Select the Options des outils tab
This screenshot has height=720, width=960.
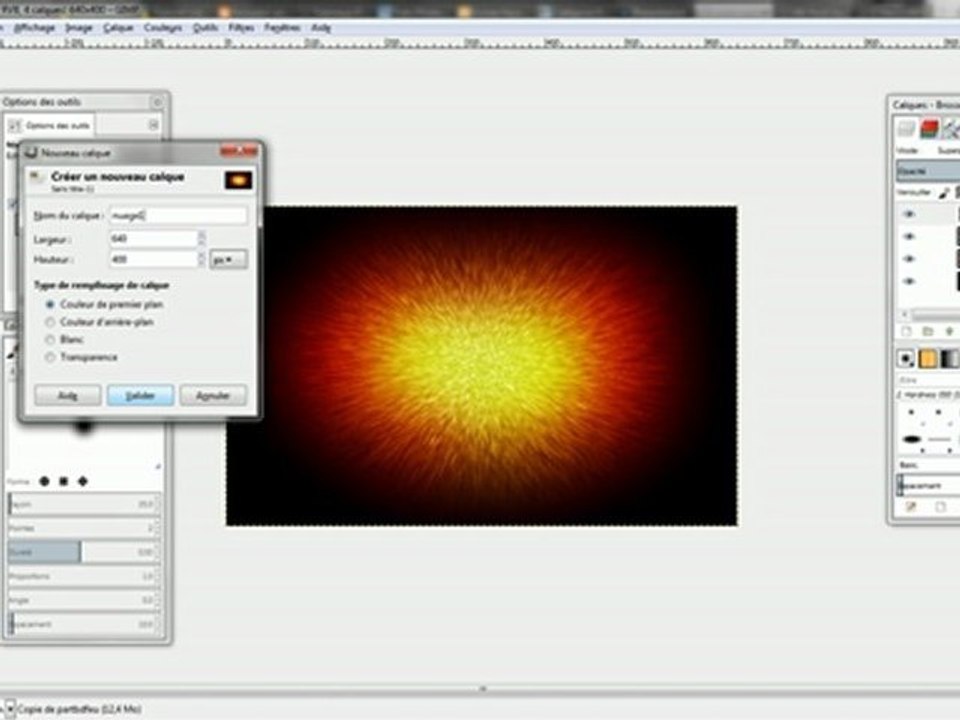50,126
